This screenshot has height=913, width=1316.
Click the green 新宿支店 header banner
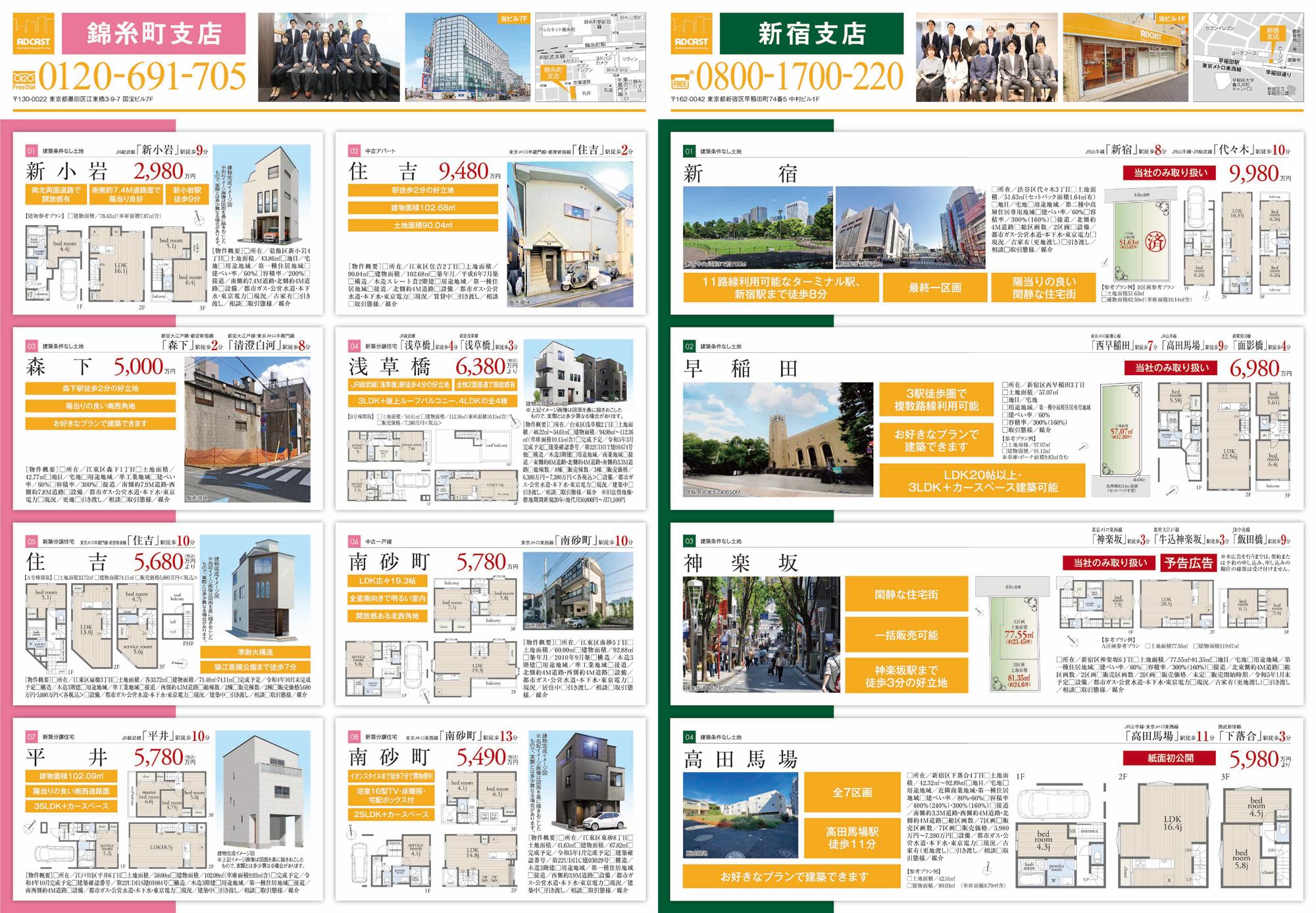[812, 34]
